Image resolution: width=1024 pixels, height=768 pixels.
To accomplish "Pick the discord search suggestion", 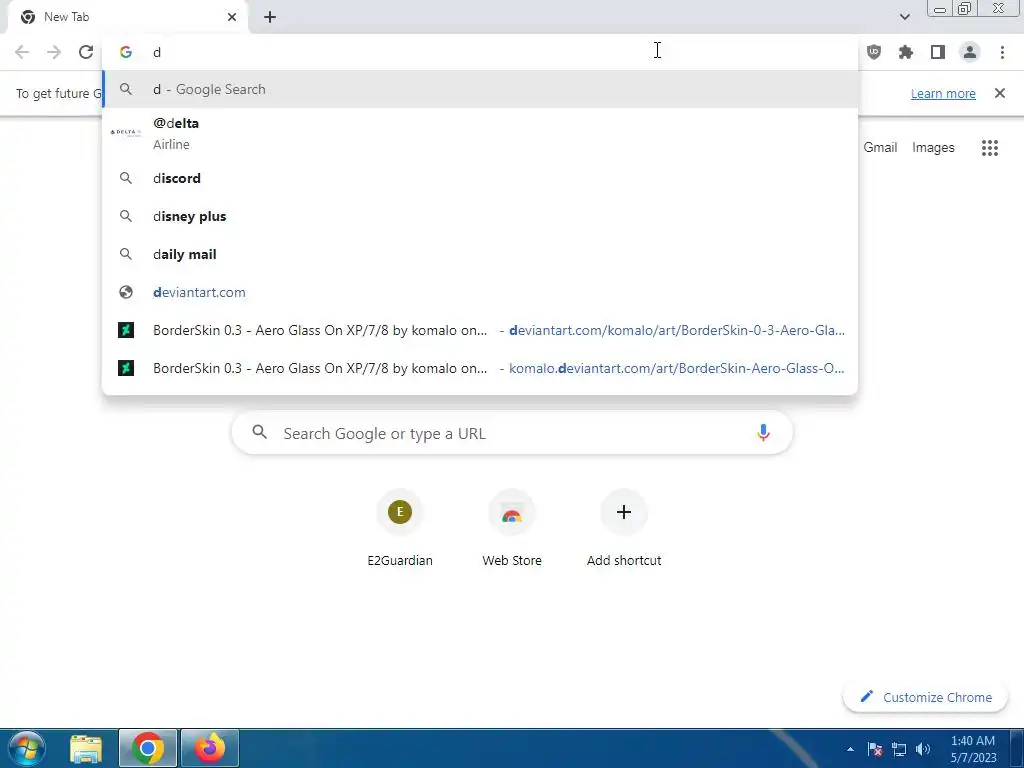I will click(480, 178).
